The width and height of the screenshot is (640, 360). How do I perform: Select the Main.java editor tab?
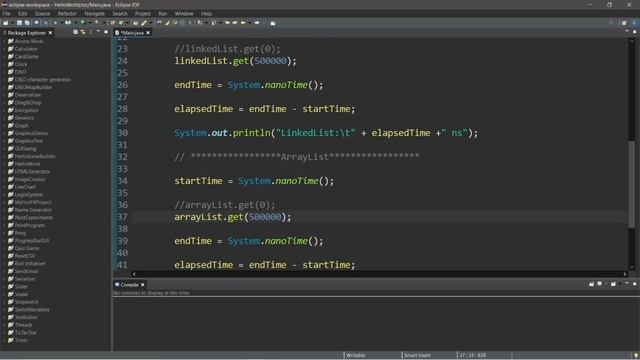click(x=132, y=33)
